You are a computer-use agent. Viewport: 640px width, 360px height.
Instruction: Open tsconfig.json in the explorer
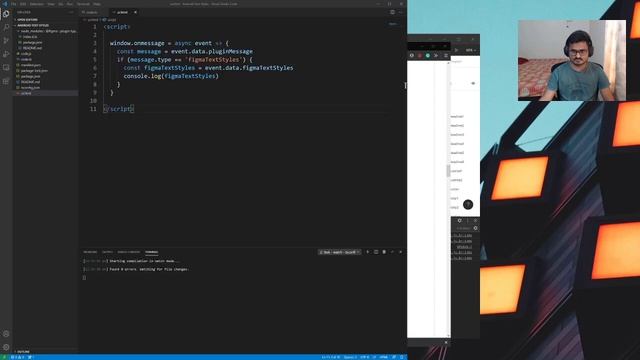click(31, 87)
